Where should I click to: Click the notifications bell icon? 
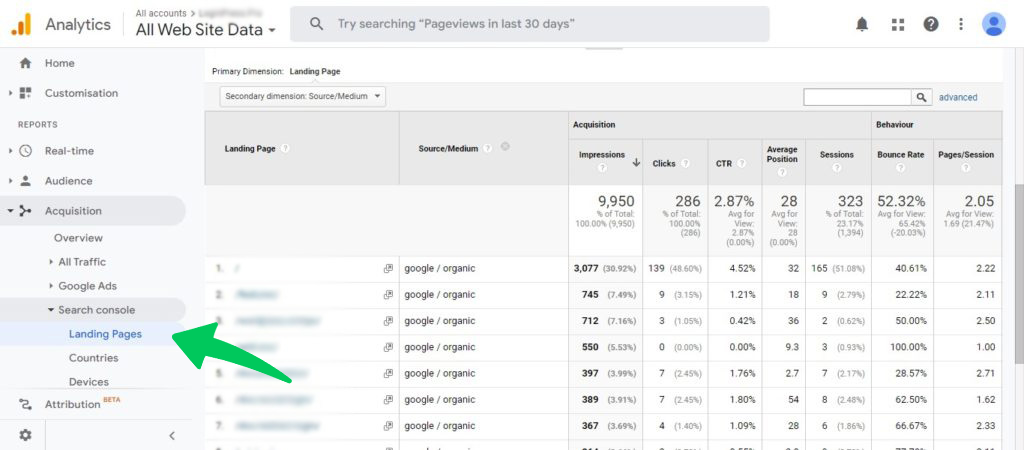(862, 24)
